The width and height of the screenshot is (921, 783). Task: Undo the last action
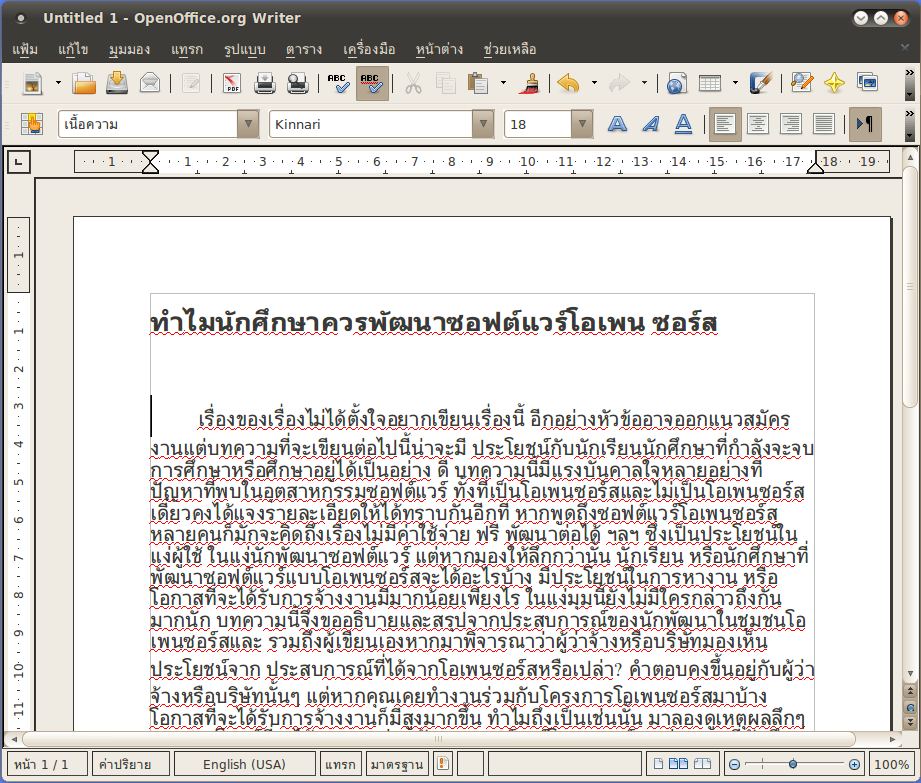(569, 83)
